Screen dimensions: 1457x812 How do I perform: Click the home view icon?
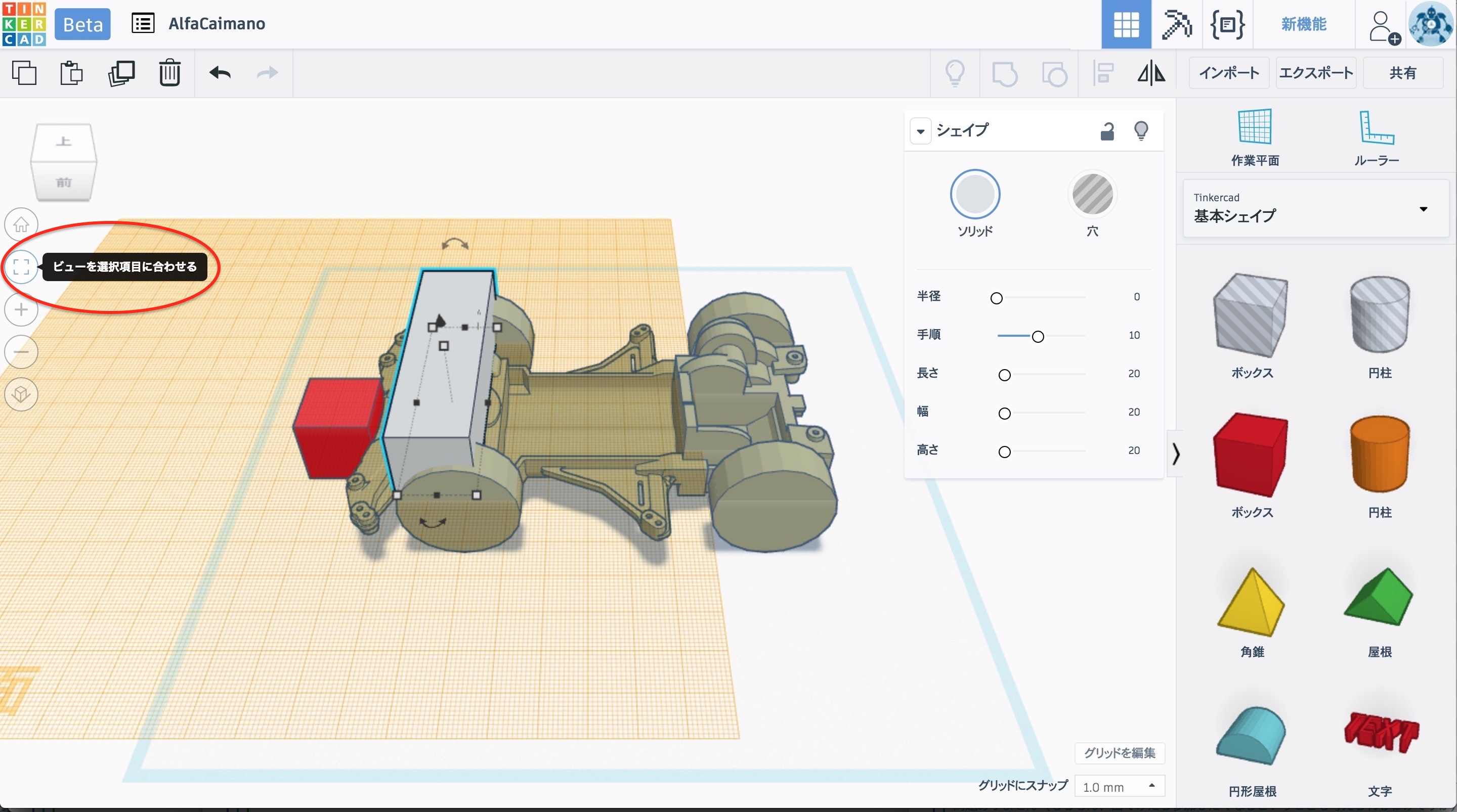pos(21,225)
